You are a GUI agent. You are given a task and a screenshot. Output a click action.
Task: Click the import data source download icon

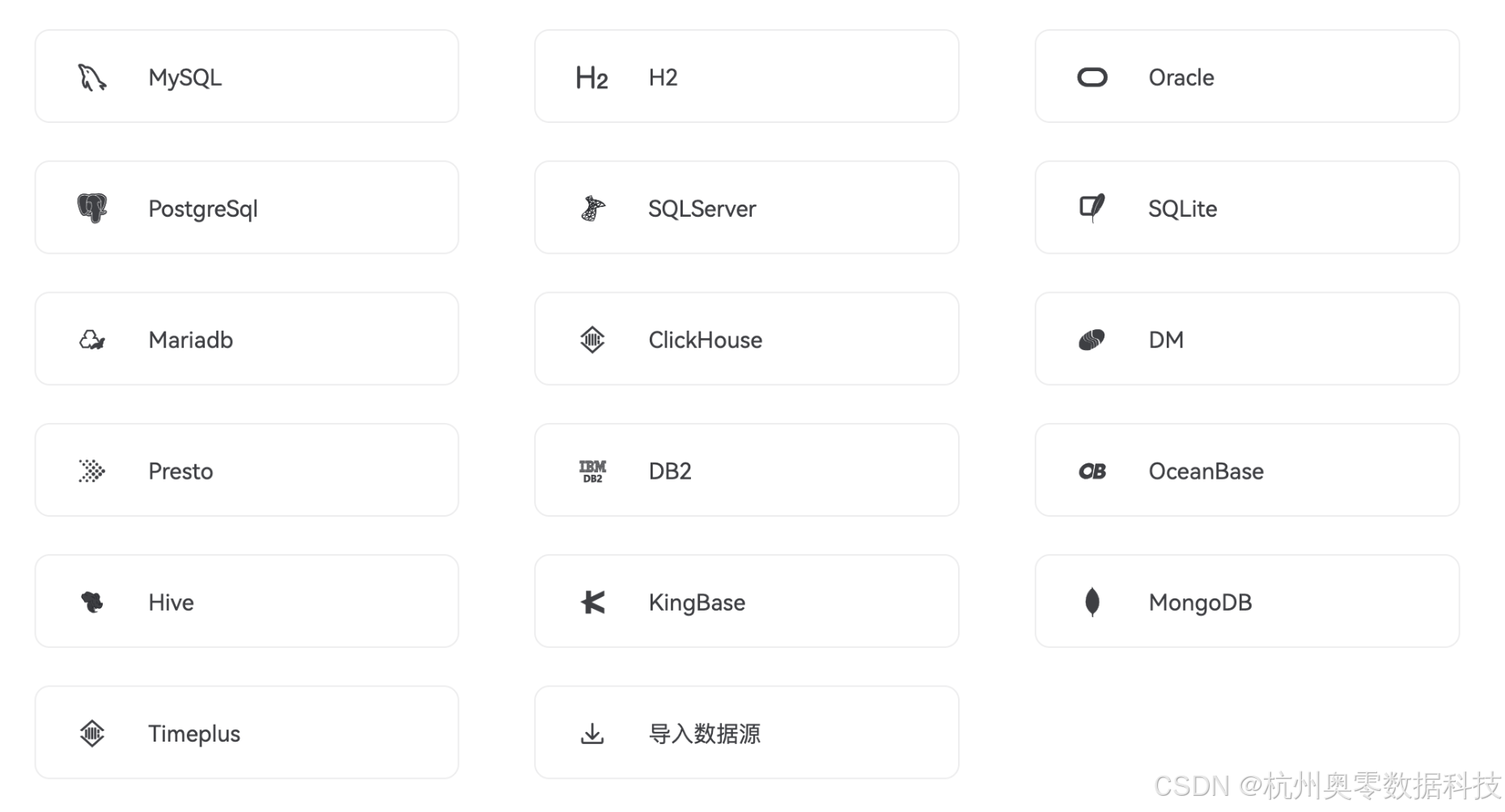point(592,734)
